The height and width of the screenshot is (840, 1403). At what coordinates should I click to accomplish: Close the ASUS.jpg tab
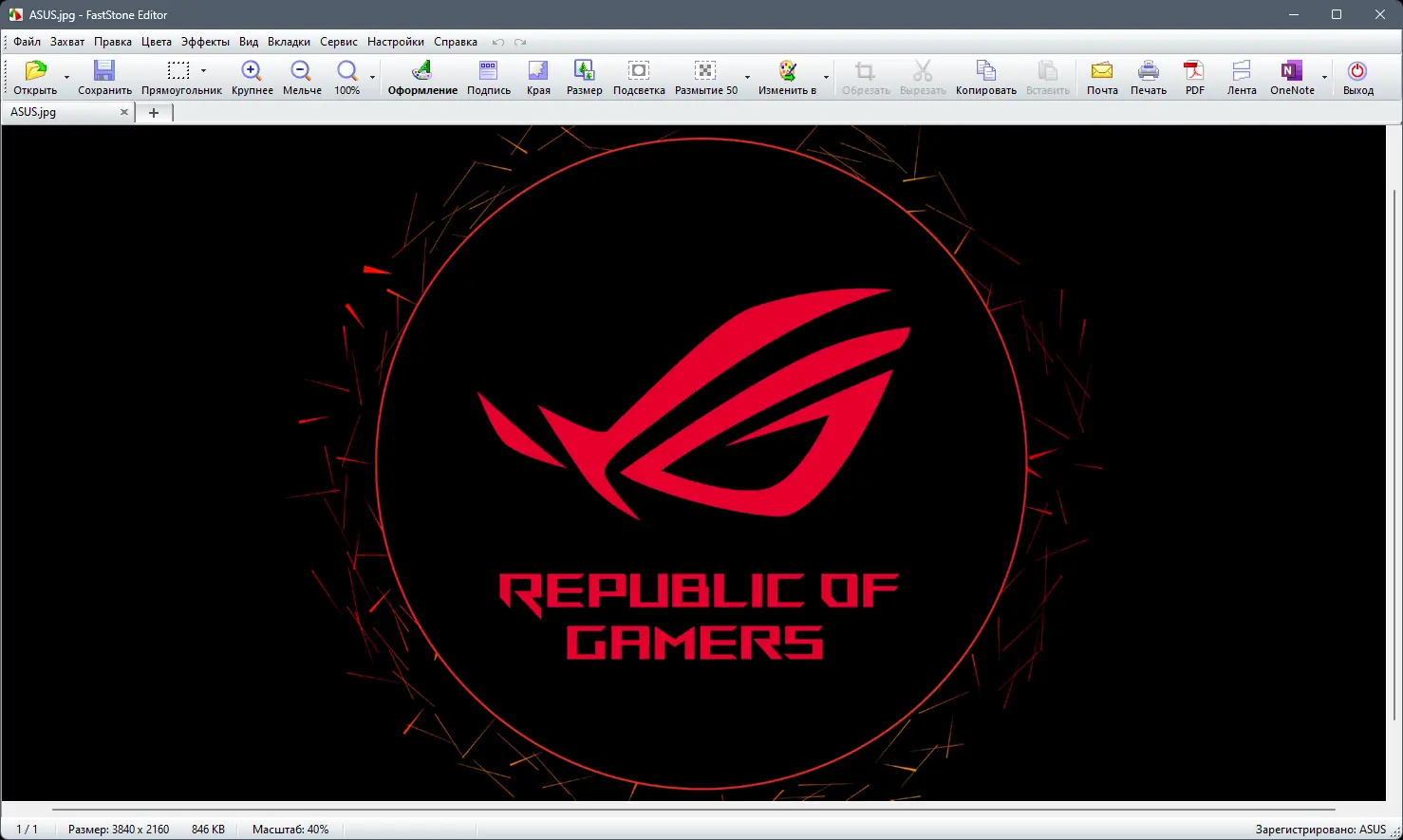click(123, 112)
